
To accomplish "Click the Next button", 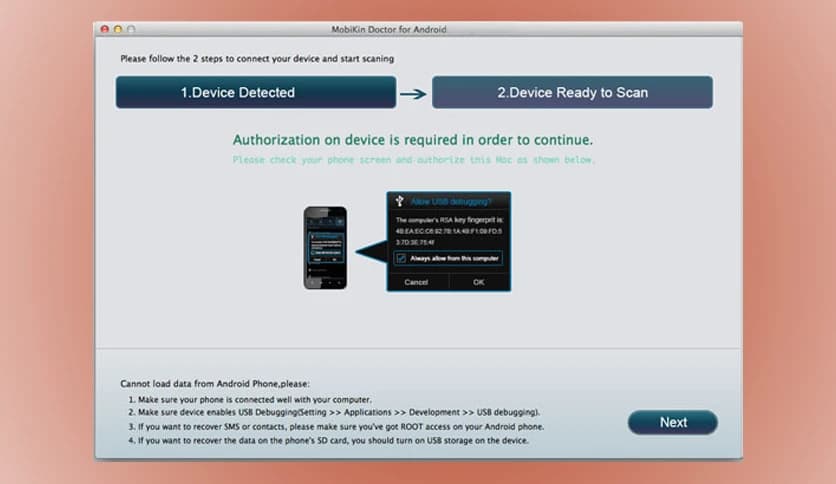I will [672, 422].
